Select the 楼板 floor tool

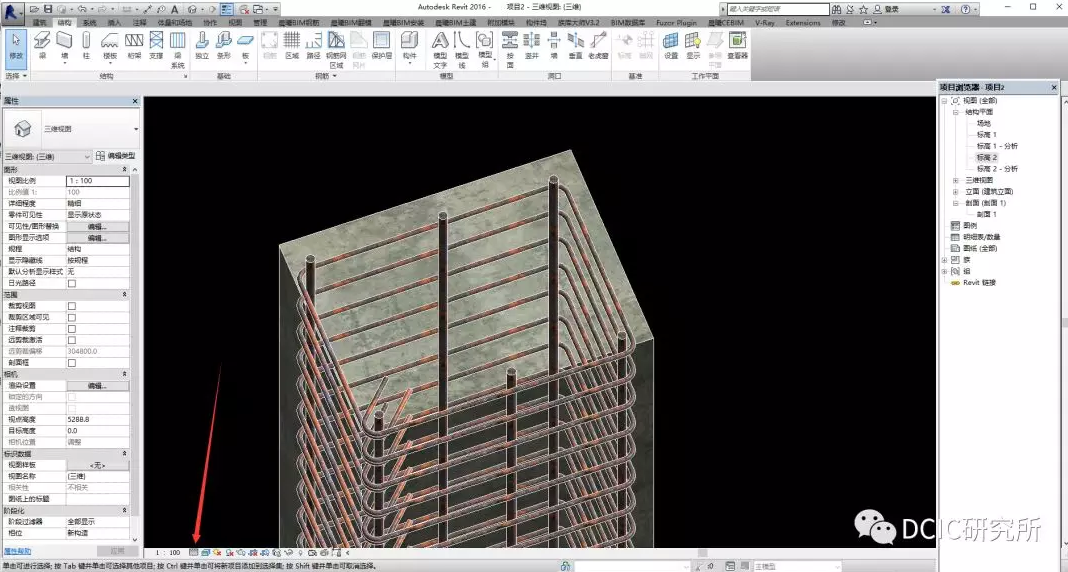click(110, 46)
